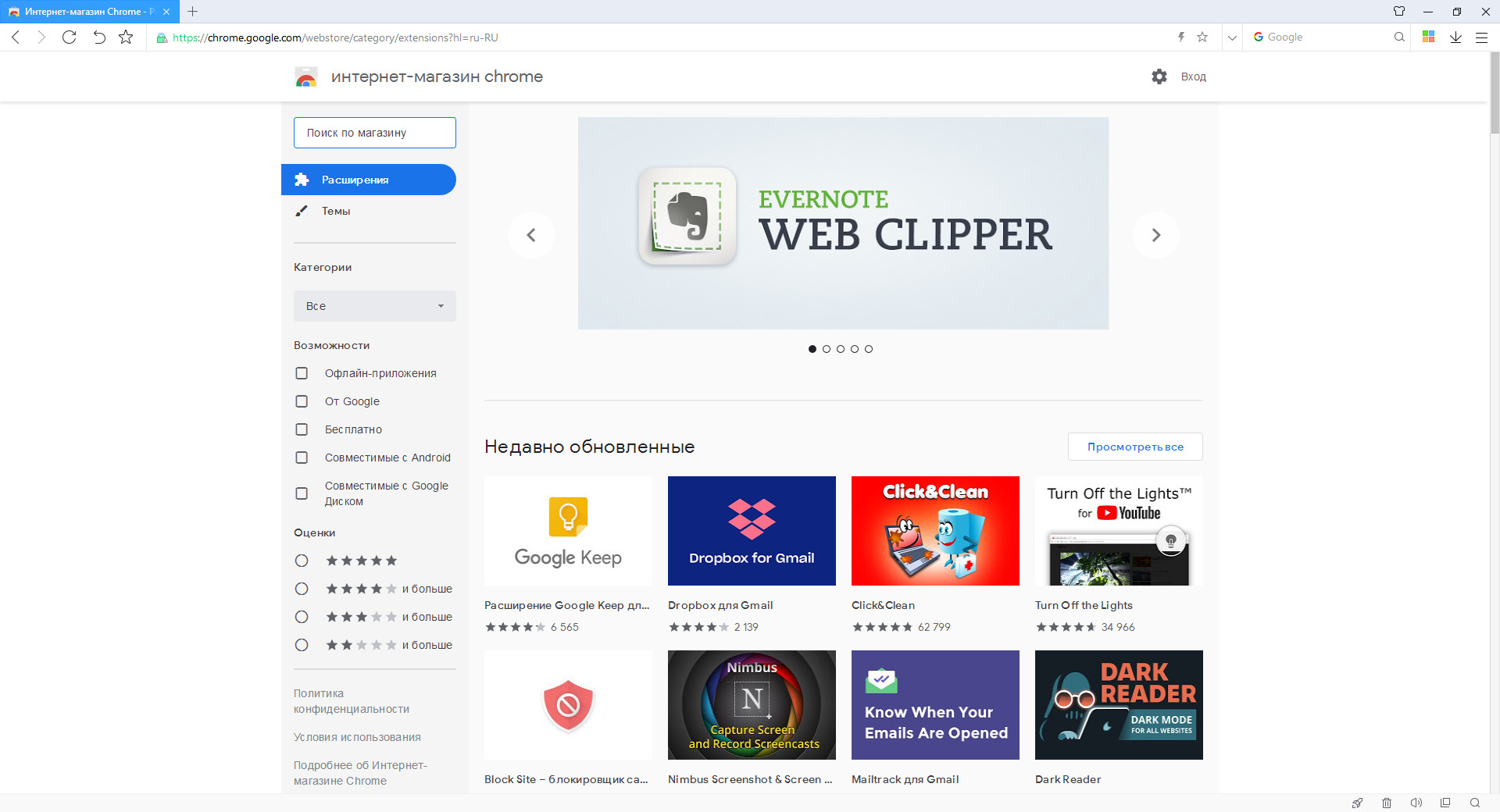Open bookmarks star icon in navigation bar

click(x=126, y=37)
